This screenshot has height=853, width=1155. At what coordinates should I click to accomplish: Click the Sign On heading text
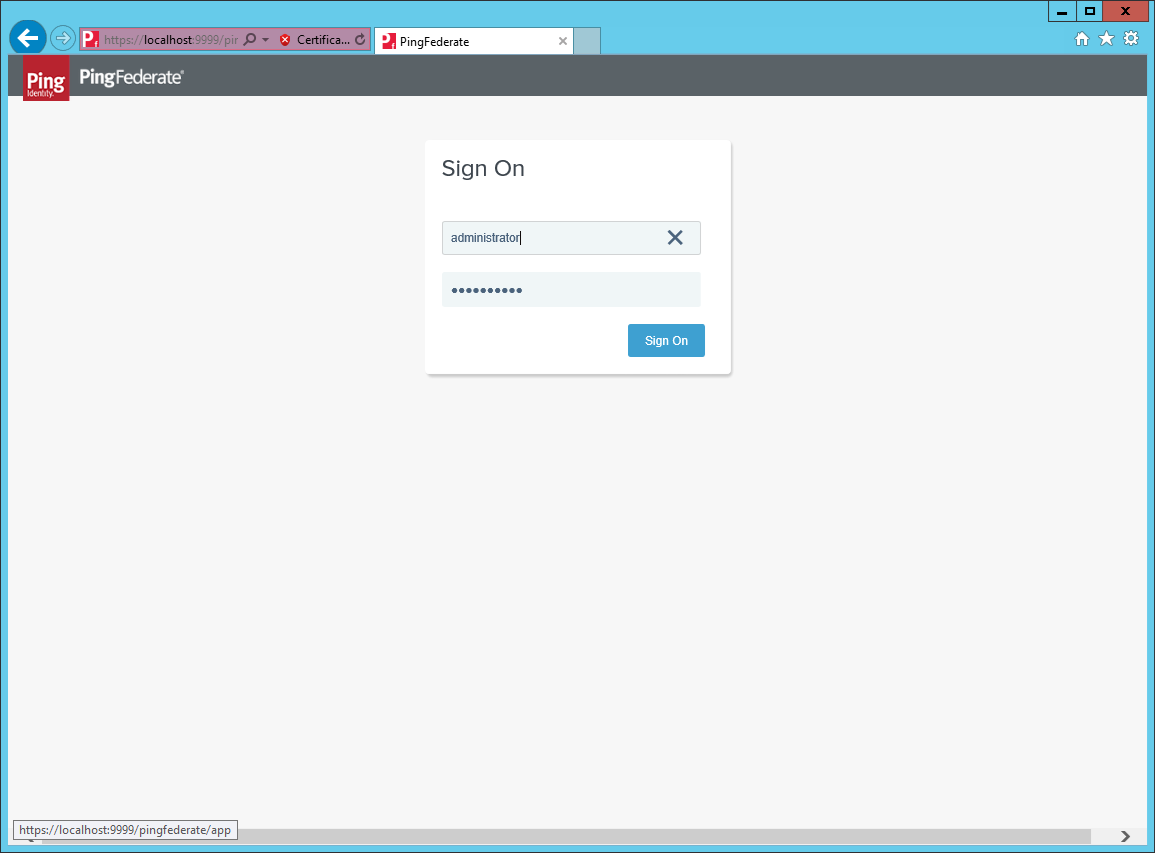click(x=483, y=169)
